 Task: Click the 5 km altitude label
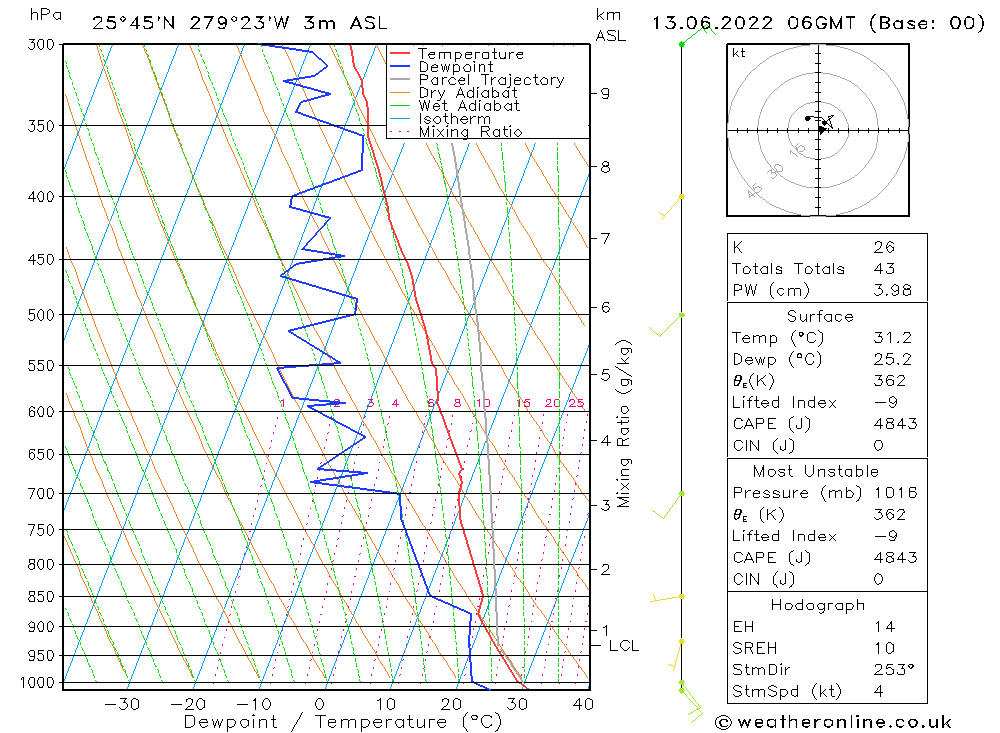[605, 374]
